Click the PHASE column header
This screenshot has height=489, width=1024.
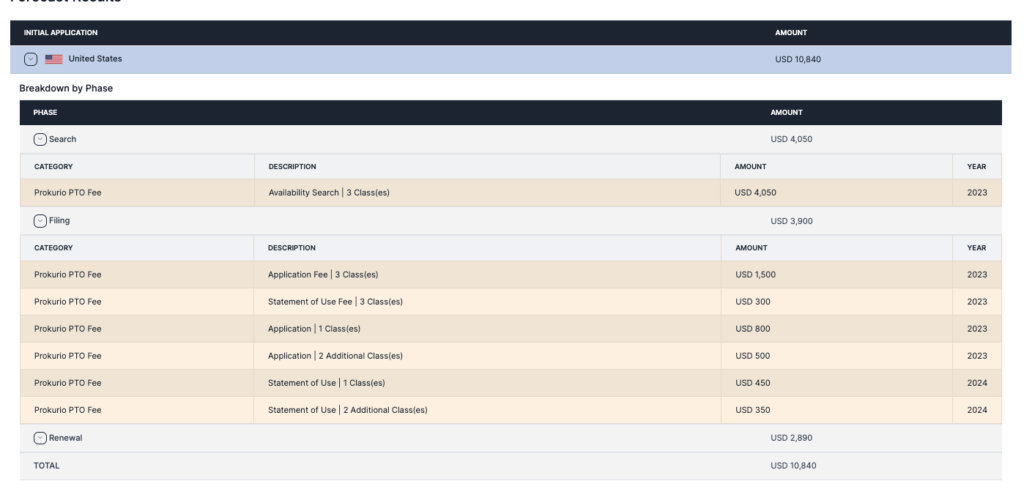click(x=45, y=112)
